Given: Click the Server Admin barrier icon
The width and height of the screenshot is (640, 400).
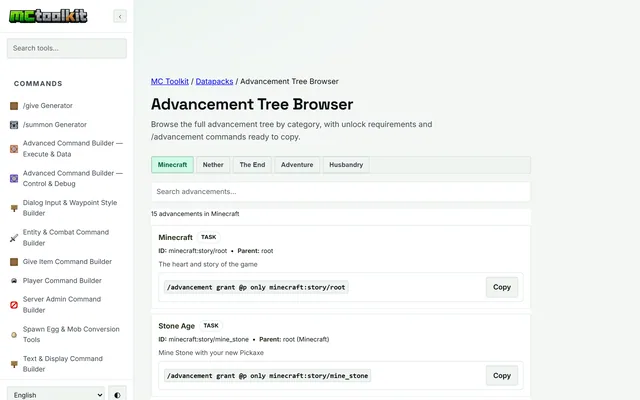Looking at the screenshot, I should [x=14, y=304].
